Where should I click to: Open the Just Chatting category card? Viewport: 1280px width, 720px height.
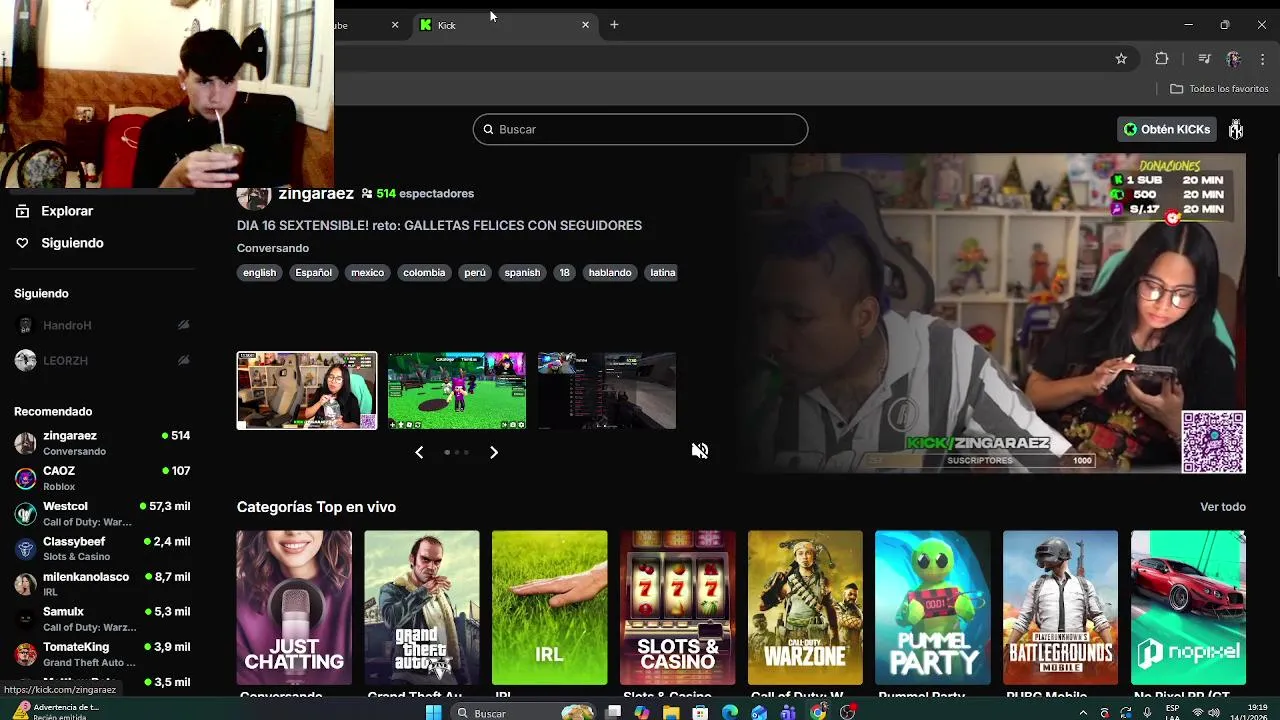tap(294, 607)
